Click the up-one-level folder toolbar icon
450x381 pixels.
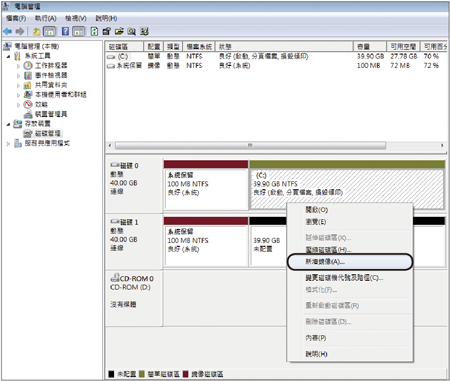(36, 32)
